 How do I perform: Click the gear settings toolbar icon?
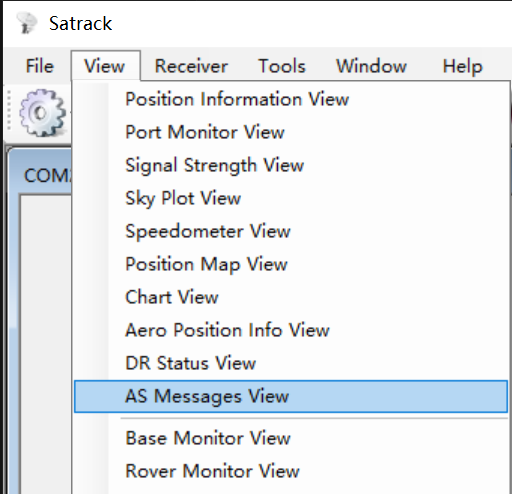(42, 113)
